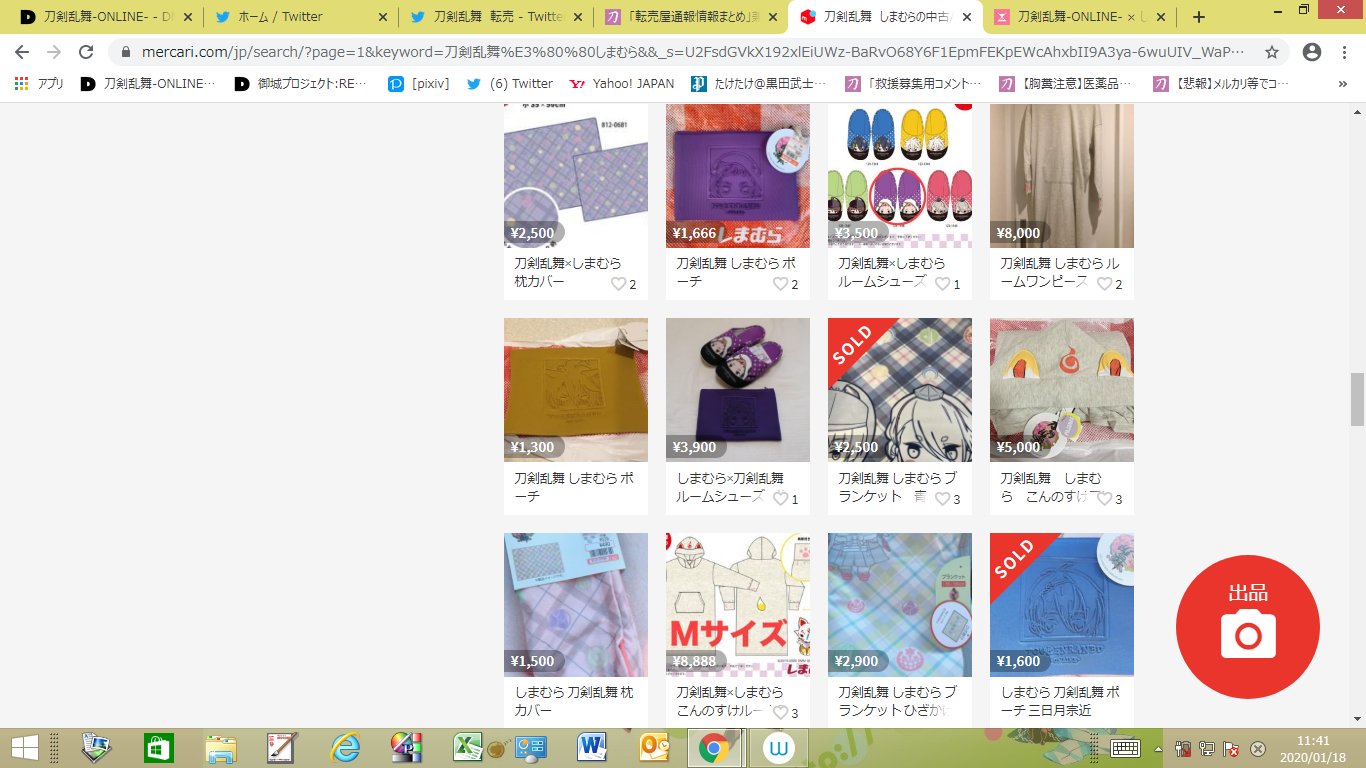Viewport: 1366px width, 768px height.
Task: Launch Excel from the taskbar
Action: point(468,748)
